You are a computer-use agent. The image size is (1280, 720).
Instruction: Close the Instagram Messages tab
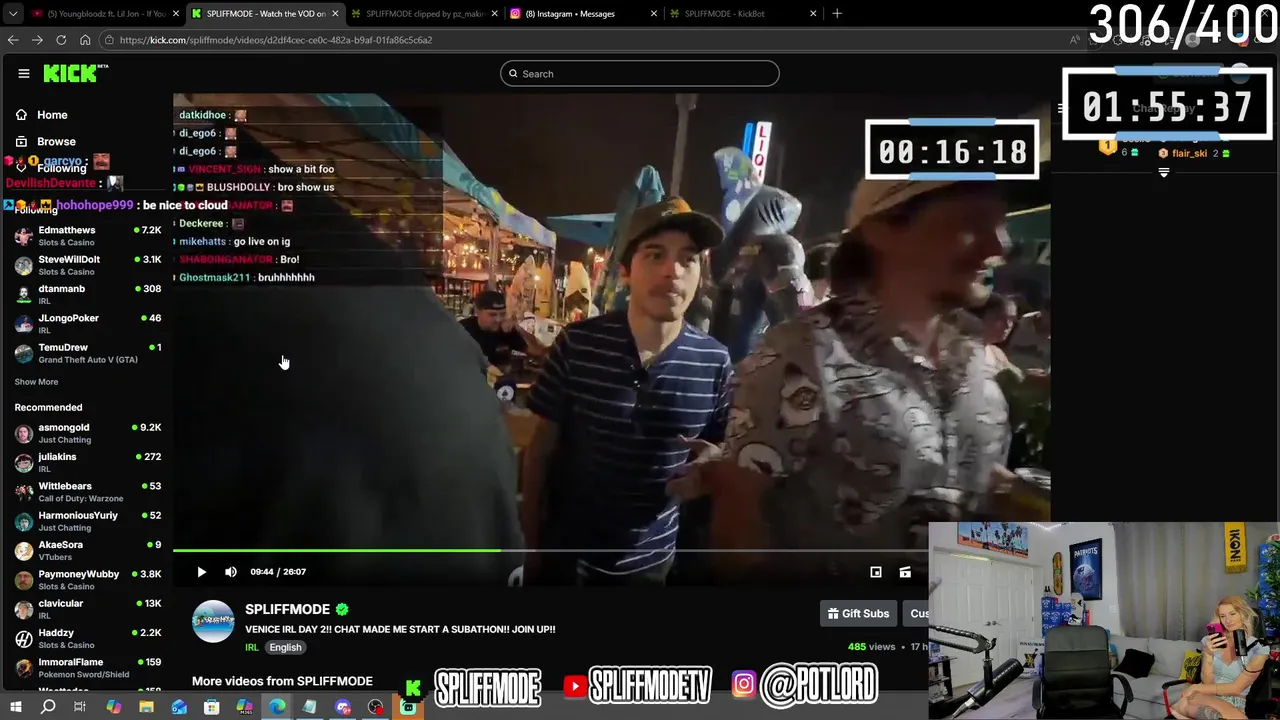654,14
